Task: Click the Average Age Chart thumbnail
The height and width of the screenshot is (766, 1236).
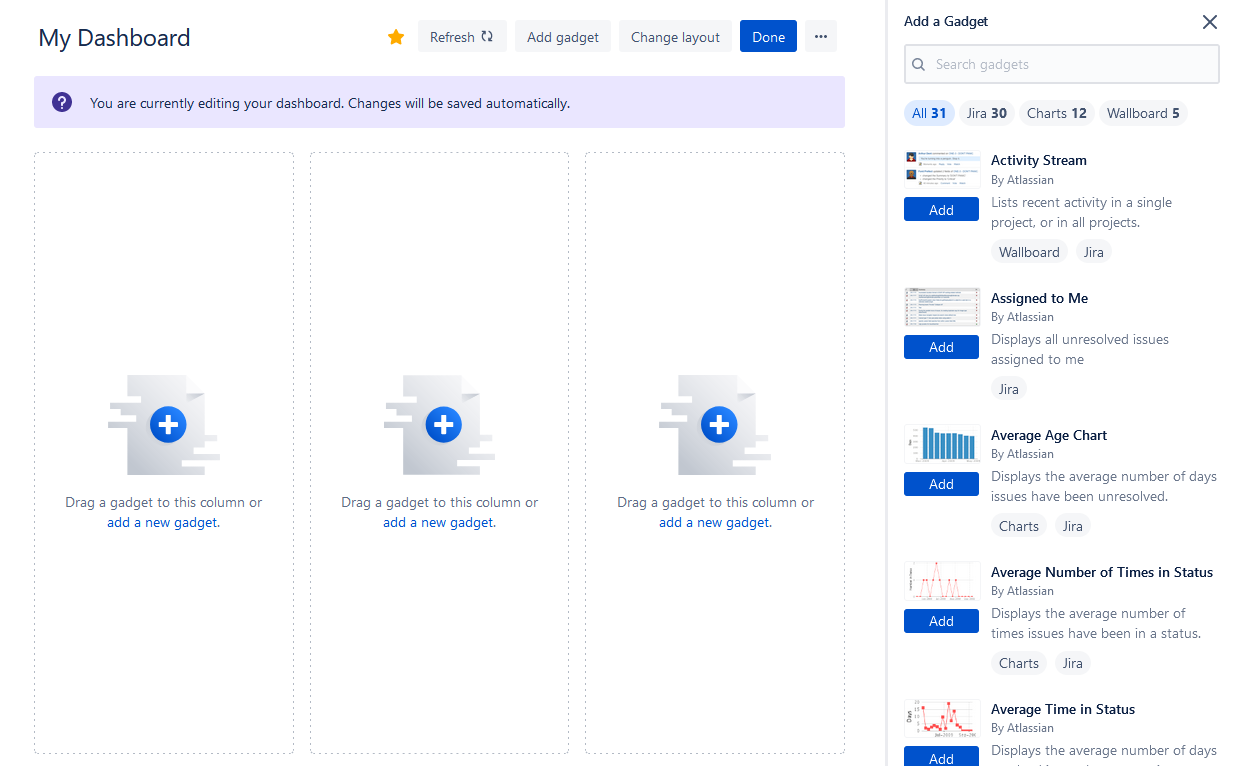Action: (x=942, y=444)
